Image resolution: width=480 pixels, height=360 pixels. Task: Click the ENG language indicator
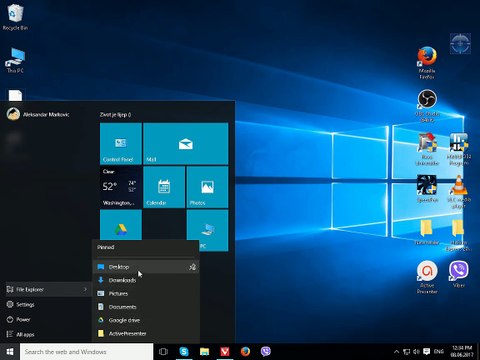(x=439, y=352)
